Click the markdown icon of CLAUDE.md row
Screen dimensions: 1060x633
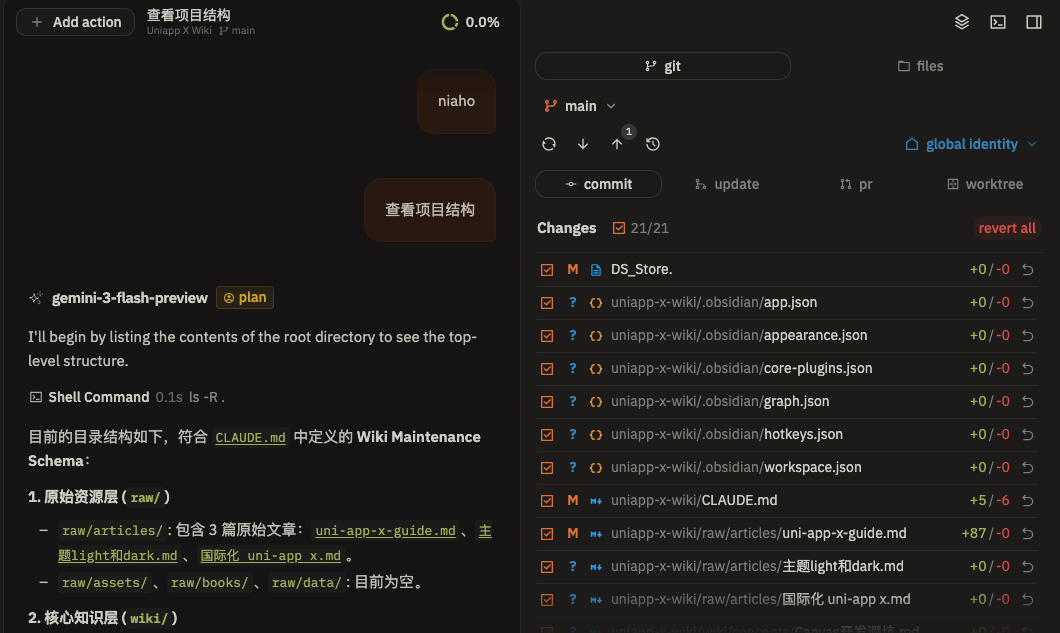click(596, 500)
